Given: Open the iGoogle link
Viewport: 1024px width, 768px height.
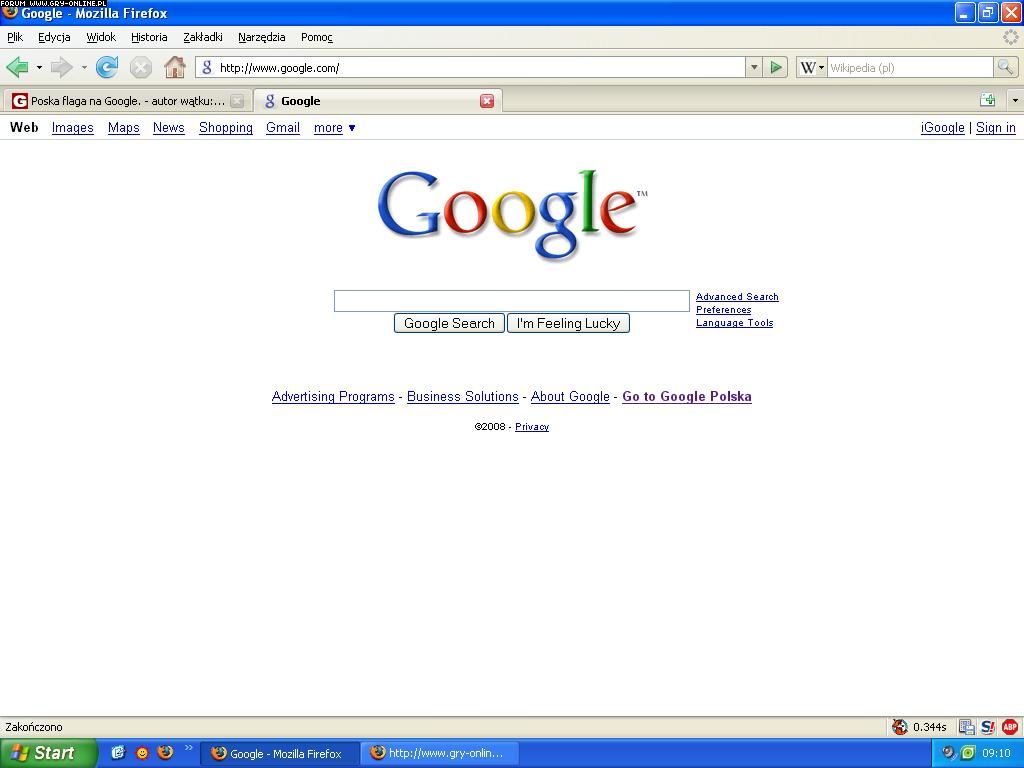Looking at the screenshot, I should [x=942, y=127].
